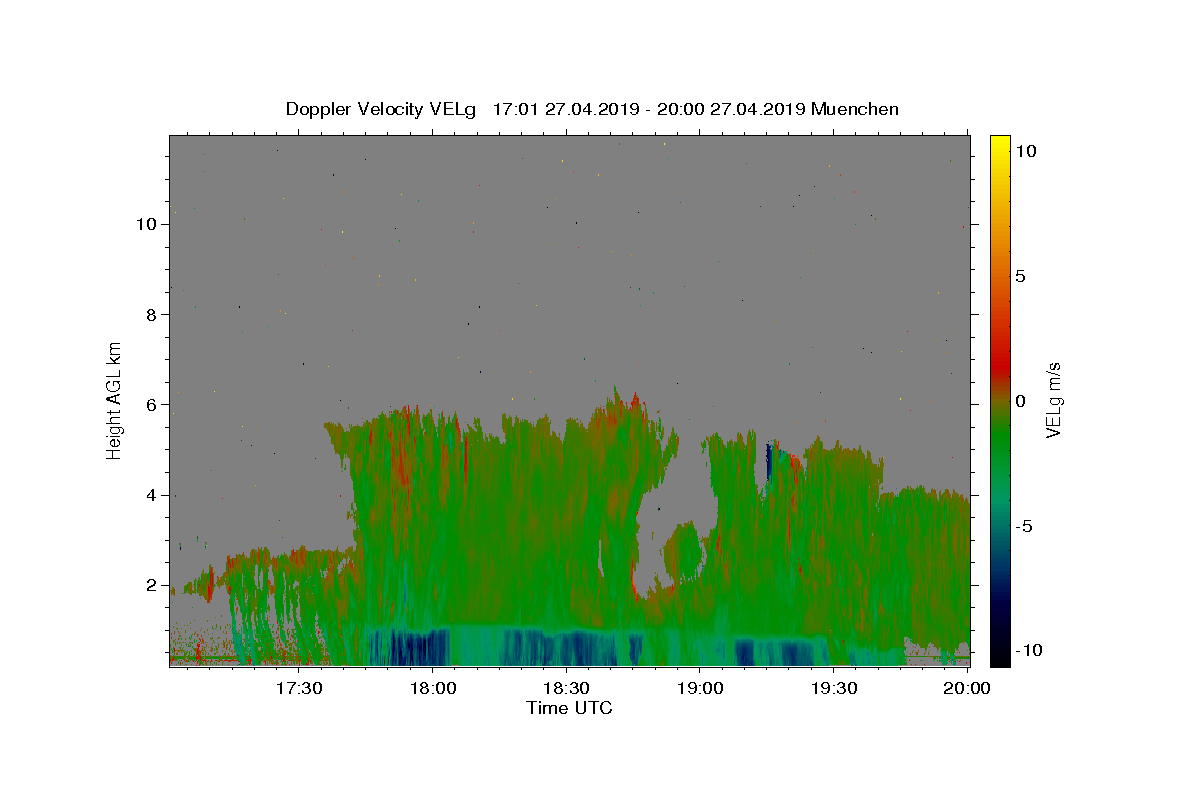Click the '18:00' time tick label
Image resolution: width=1200 pixels, height=800 pixels.
[x=432, y=688]
